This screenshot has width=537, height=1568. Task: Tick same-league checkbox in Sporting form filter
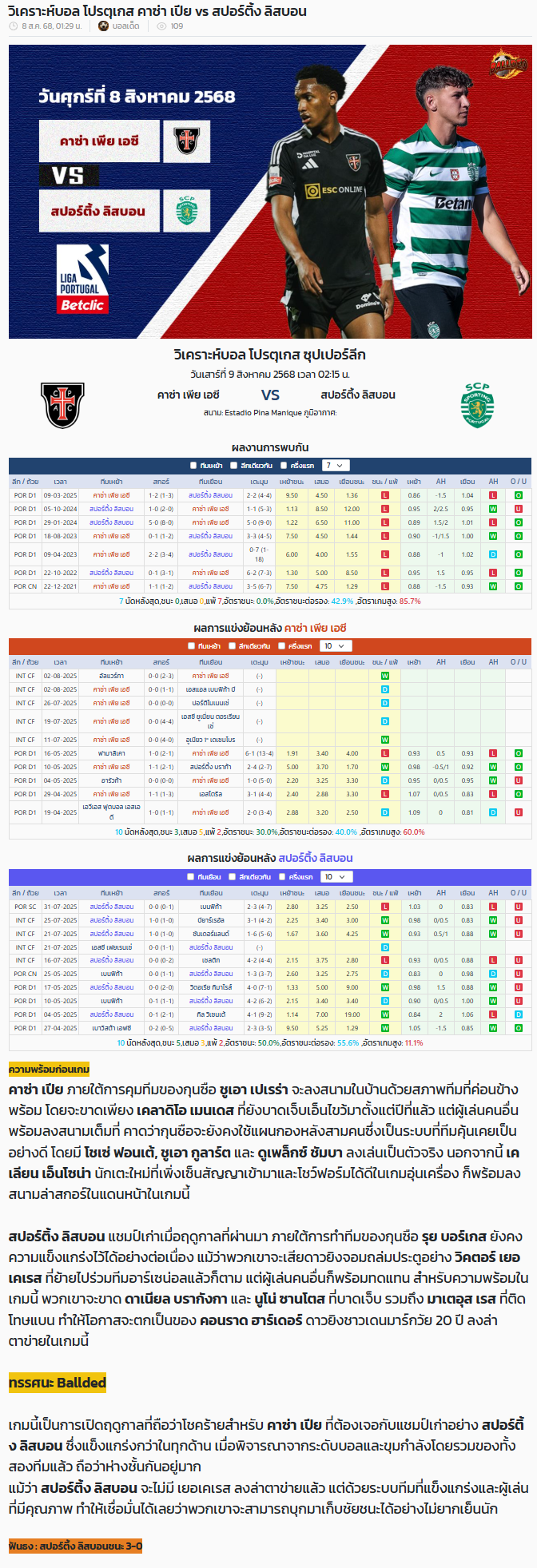pyautogui.click(x=231, y=877)
